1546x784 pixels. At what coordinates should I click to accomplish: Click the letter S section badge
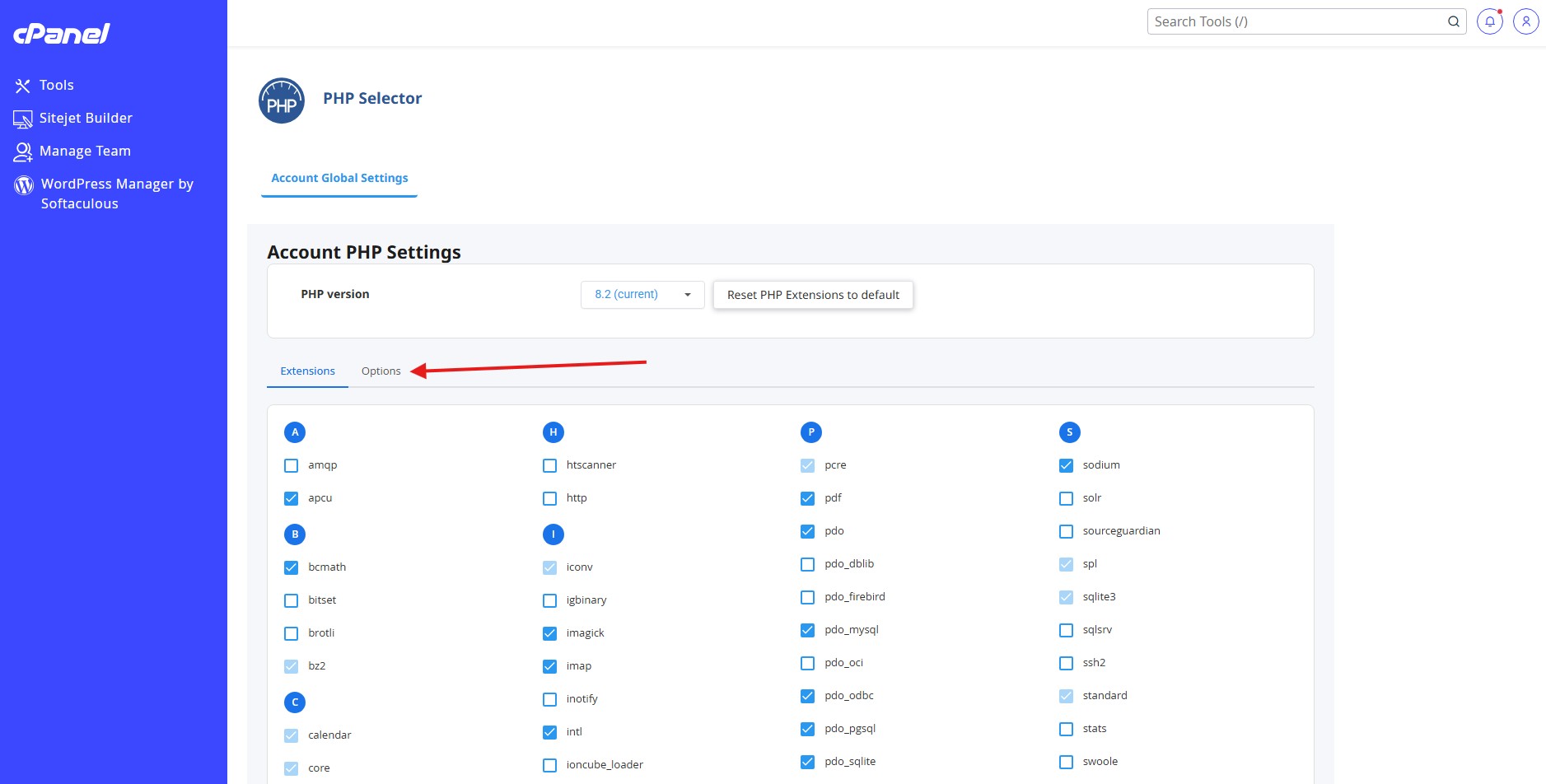point(1070,432)
